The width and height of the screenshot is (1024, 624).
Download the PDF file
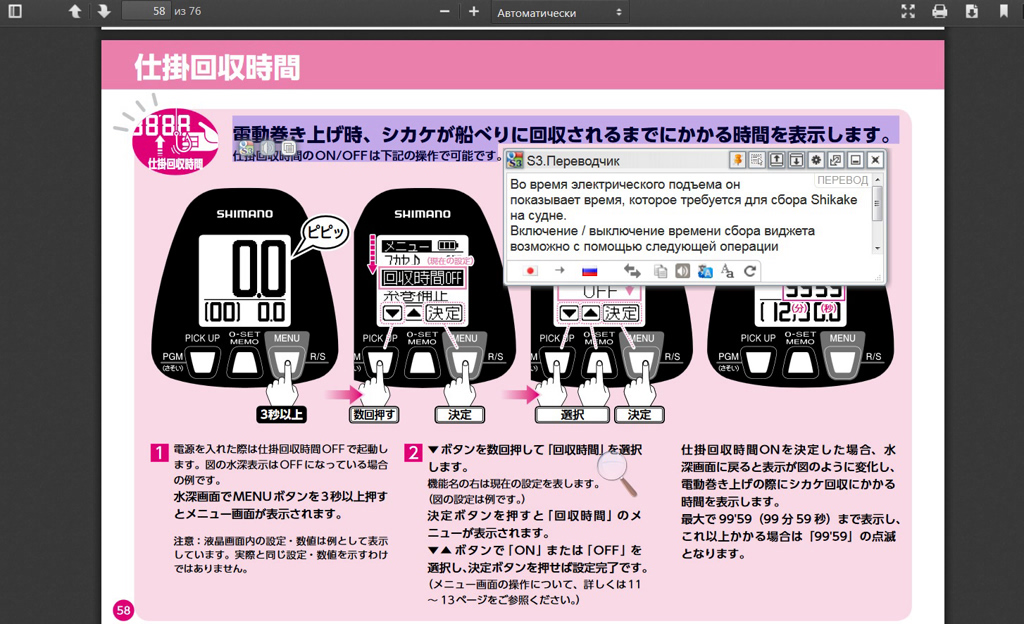[x=972, y=12]
